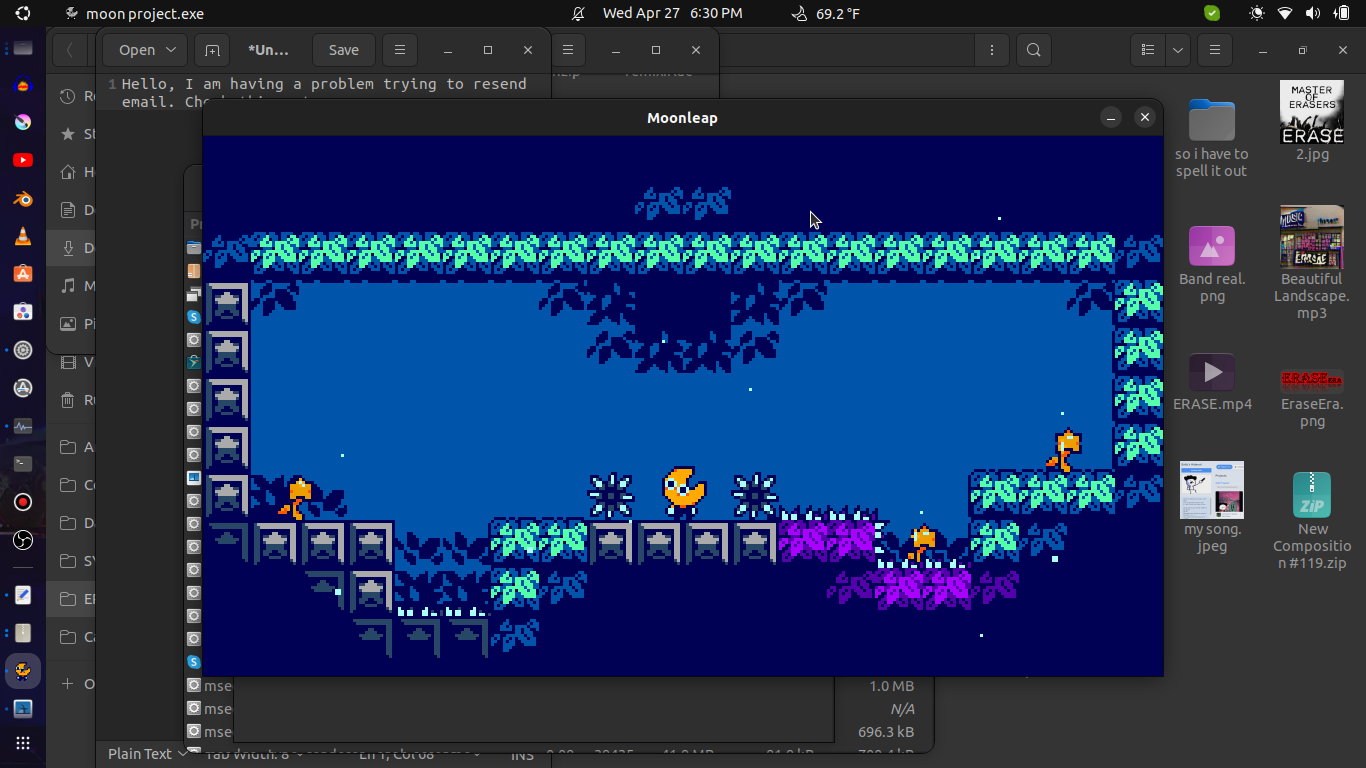Open Terminal from the dock
1366x768 pixels.
point(23,464)
